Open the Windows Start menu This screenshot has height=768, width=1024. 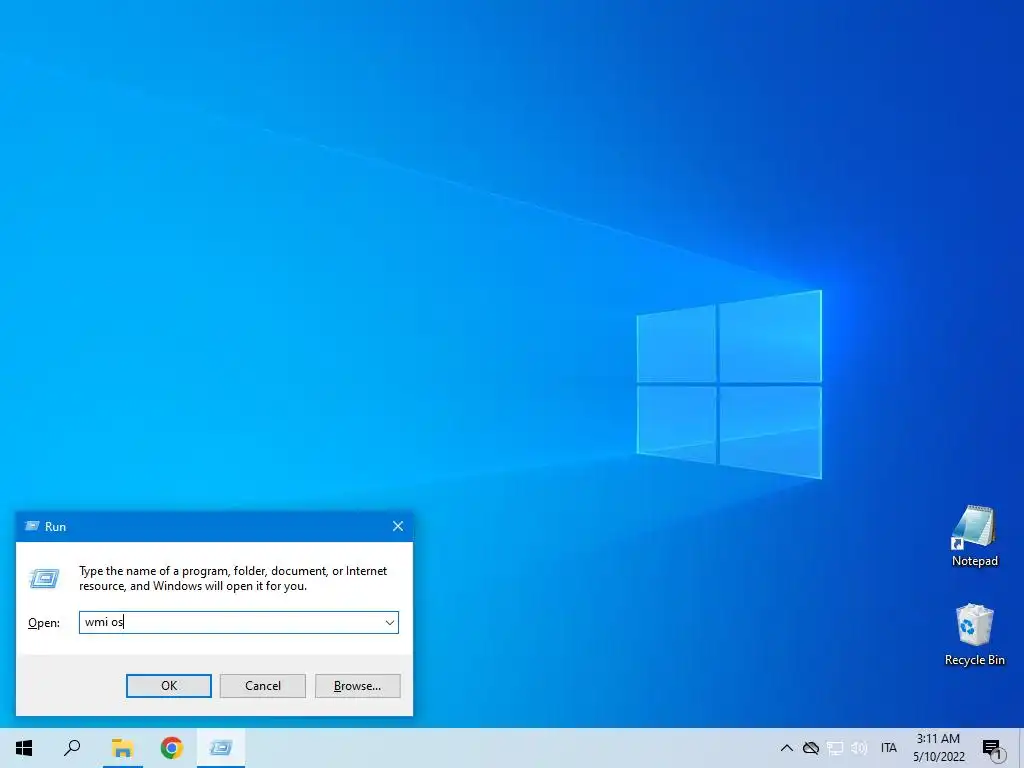[24, 748]
